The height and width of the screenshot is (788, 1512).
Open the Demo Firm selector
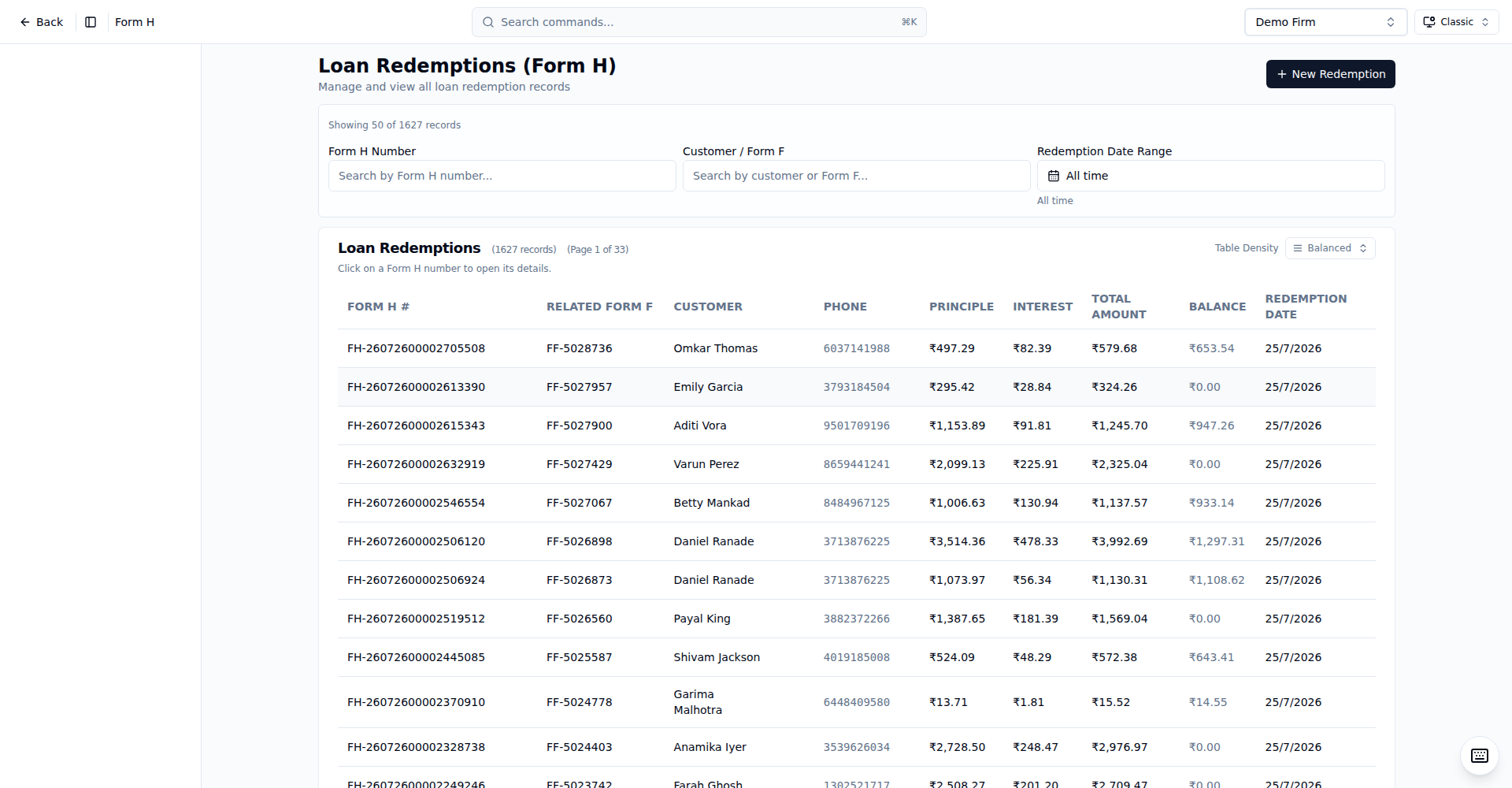tap(1325, 22)
